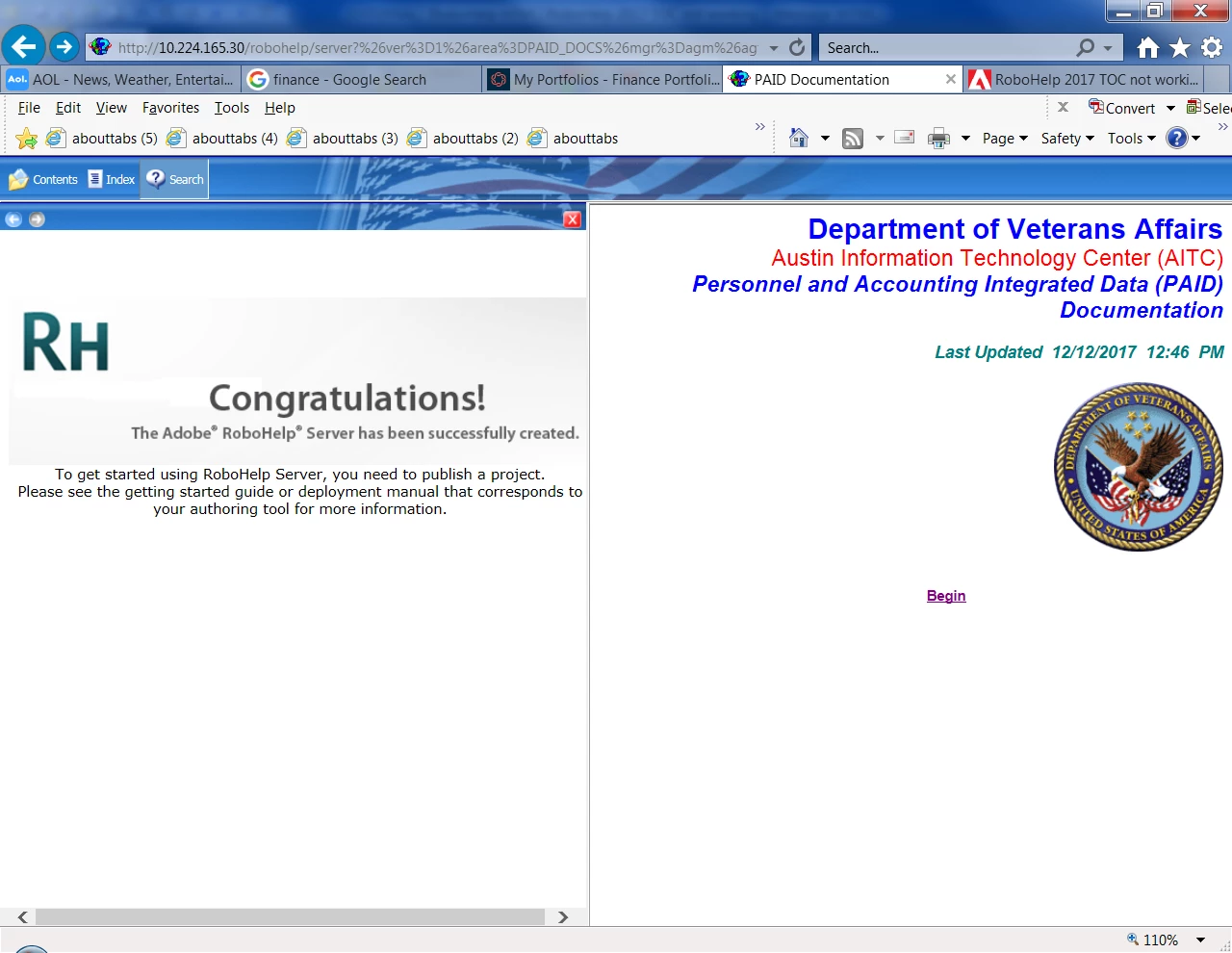This screenshot has width=1232, height=953.
Task: Switch to My Portfolios tab
Action: point(603,79)
